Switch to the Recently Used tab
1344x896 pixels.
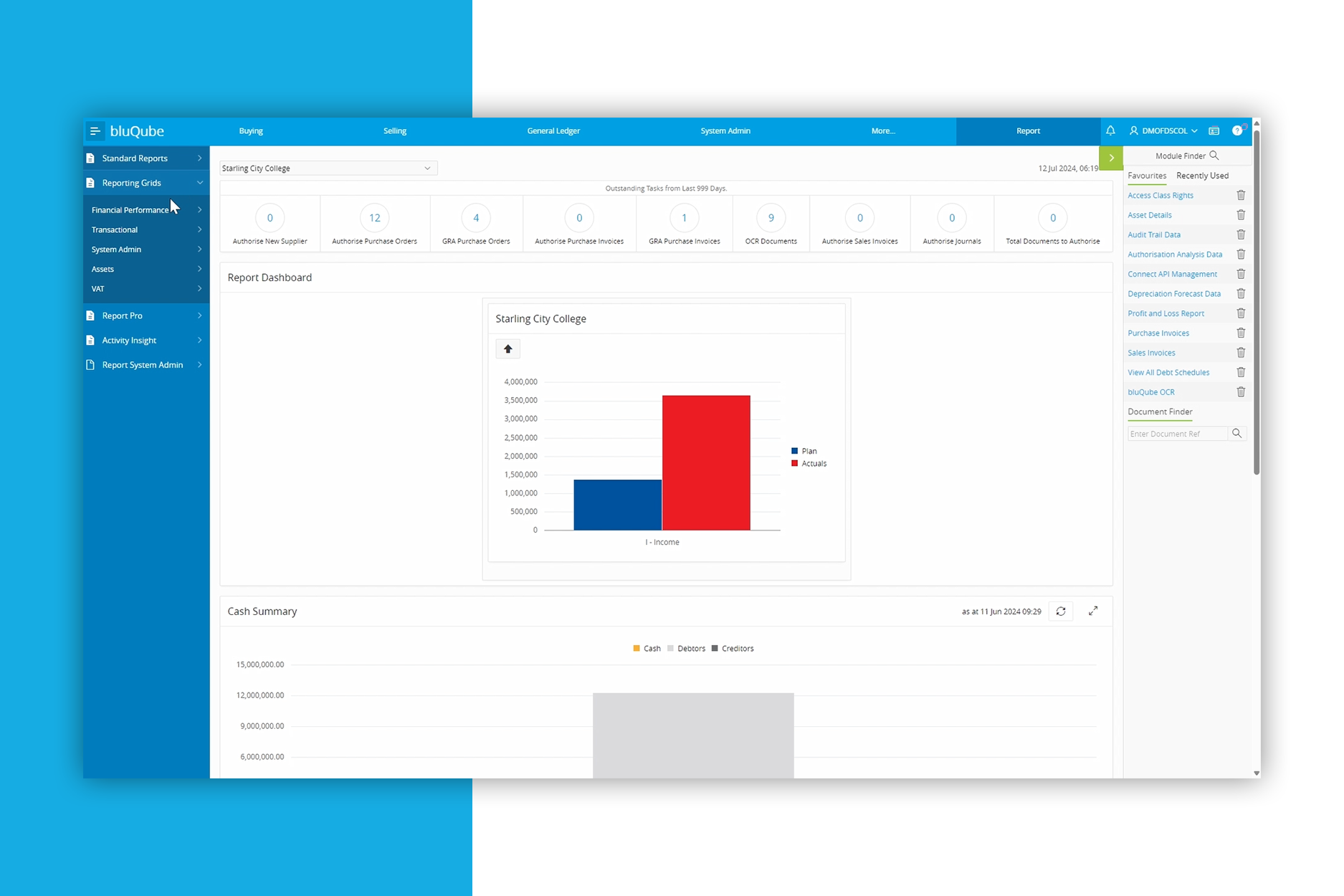(1202, 176)
